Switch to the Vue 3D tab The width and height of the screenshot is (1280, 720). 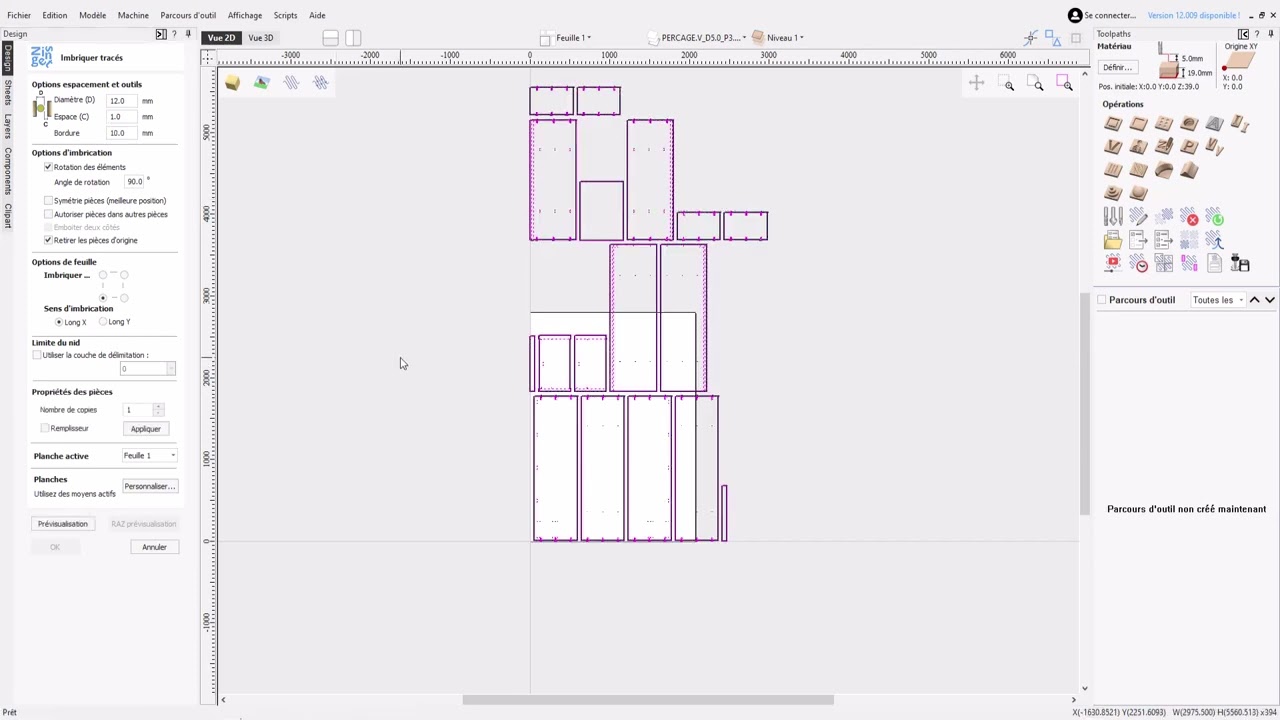[260, 38]
